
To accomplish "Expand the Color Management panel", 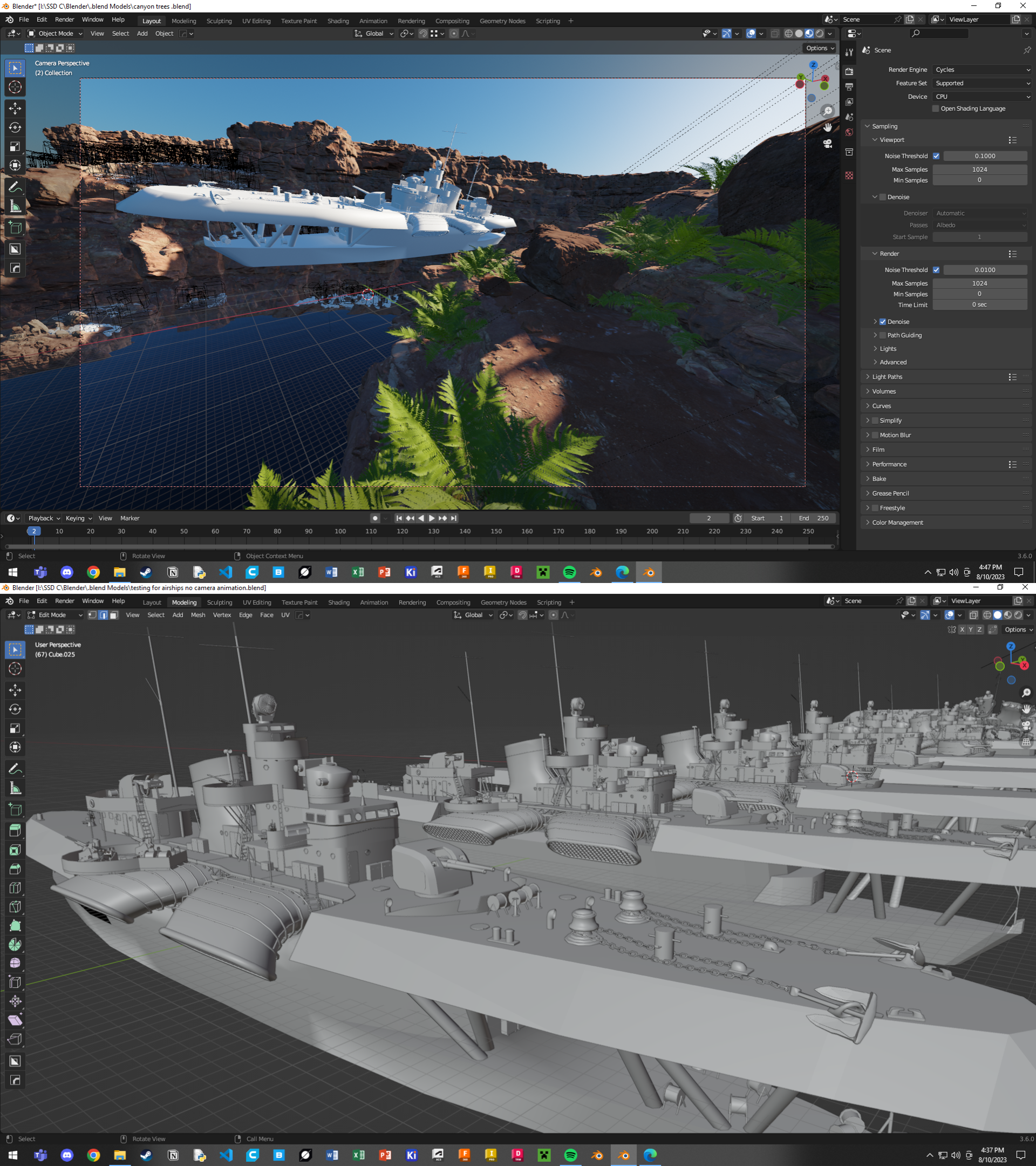I will 897,523.
